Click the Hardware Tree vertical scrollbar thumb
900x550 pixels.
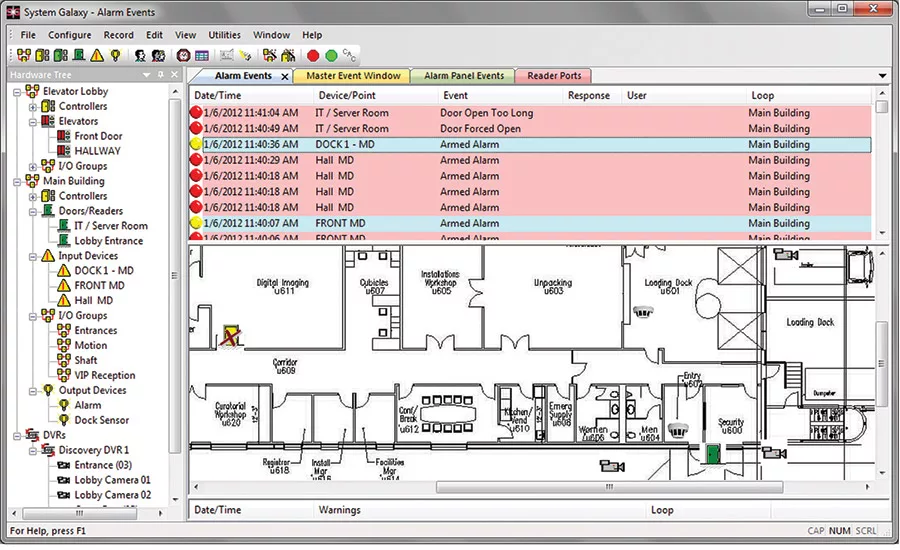(174, 276)
